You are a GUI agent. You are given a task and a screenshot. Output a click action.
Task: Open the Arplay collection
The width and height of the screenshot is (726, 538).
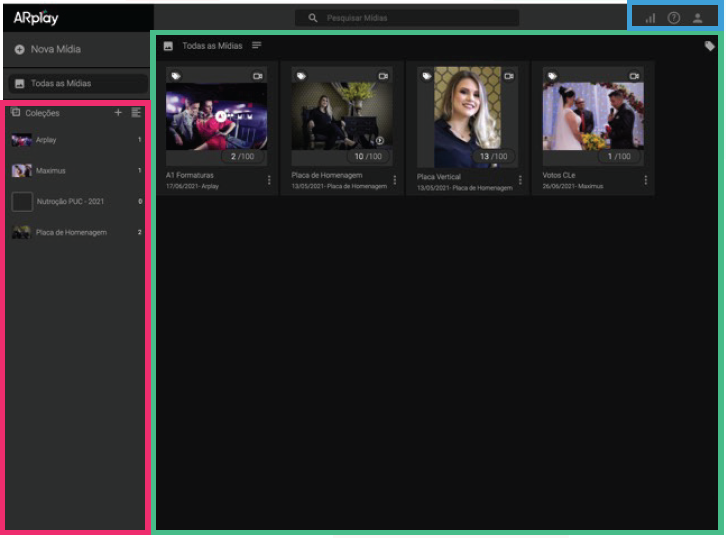(x=76, y=140)
